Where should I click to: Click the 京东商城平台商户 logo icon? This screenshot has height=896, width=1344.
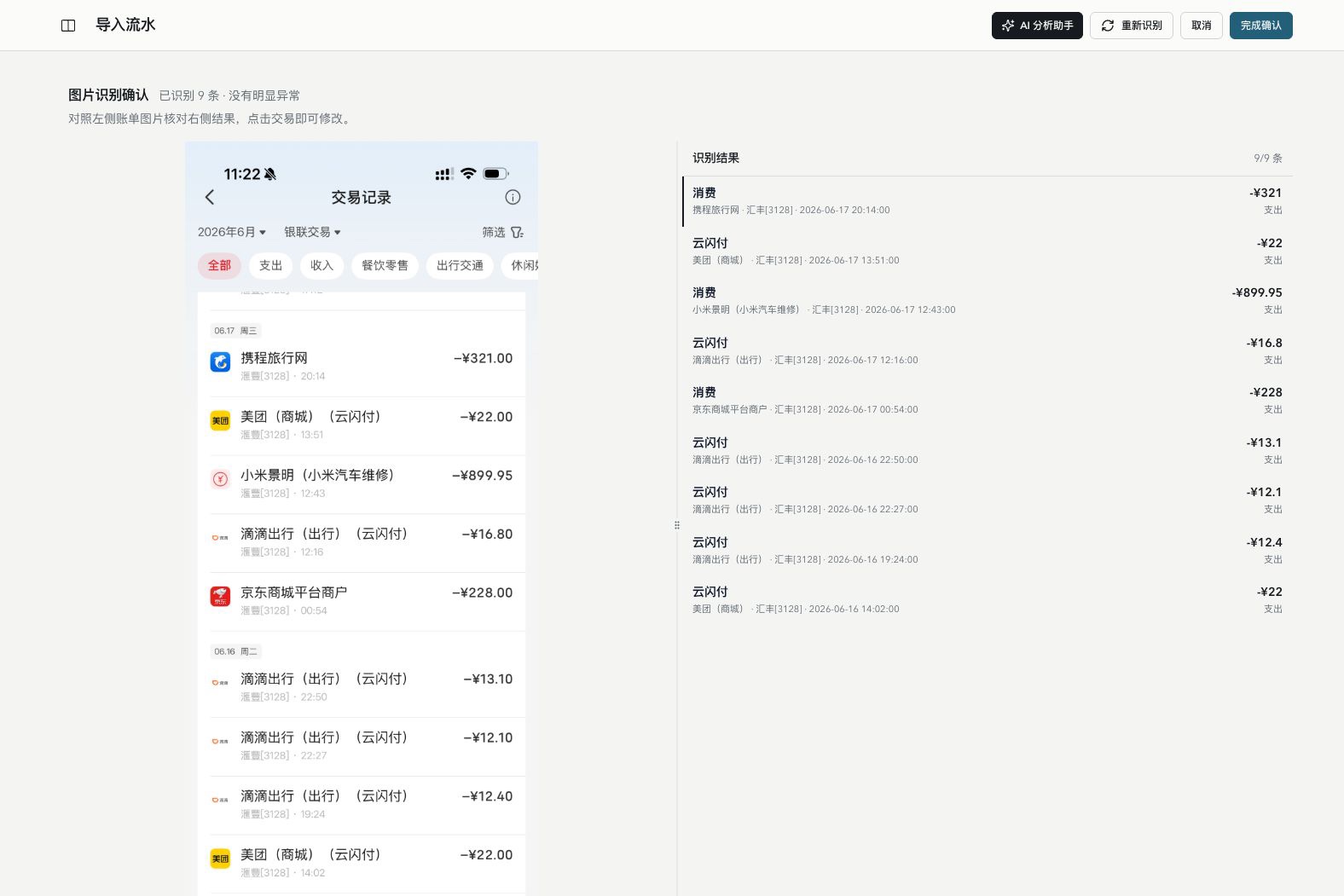[x=220, y=597]
